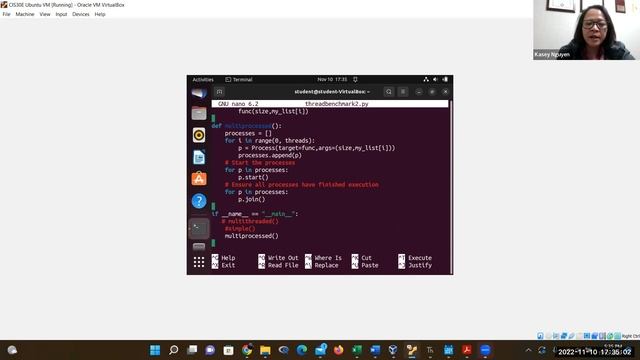Image resolution: width=640 pixels, height=360 pixels.
Task: Open Zoom from the taskbar
Action: pyautogui.click(x=485, y=350)
